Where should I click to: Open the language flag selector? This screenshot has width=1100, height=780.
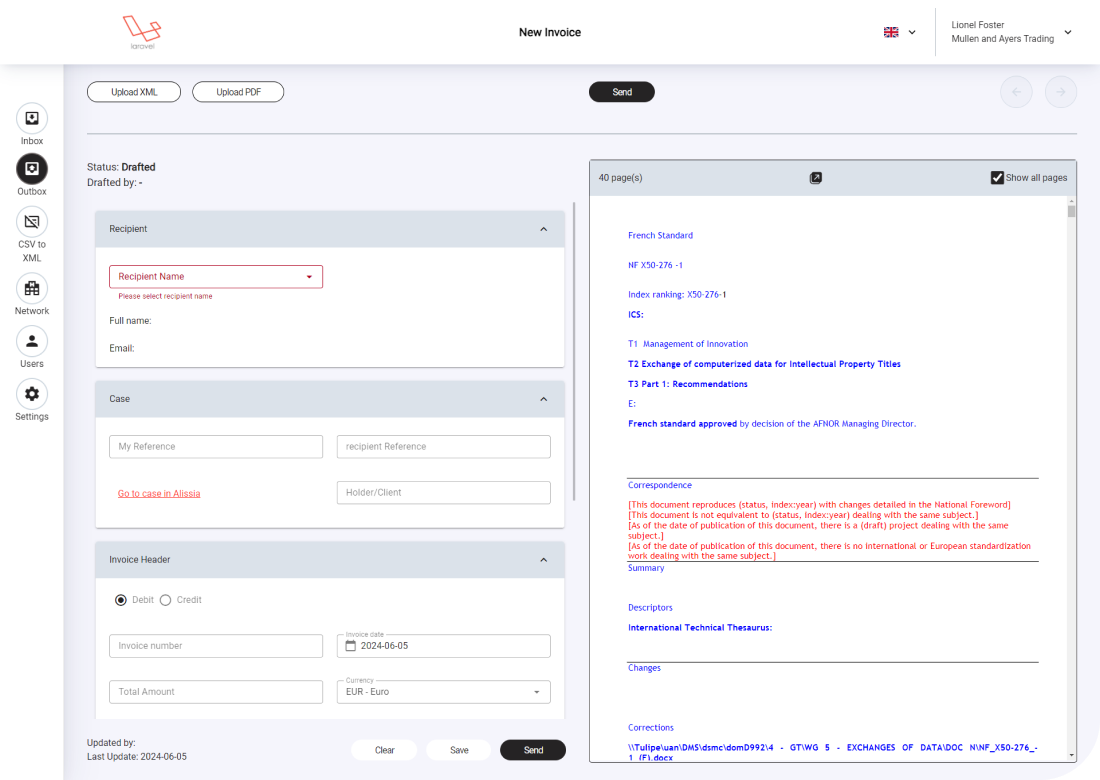click(x=899, y=32)
